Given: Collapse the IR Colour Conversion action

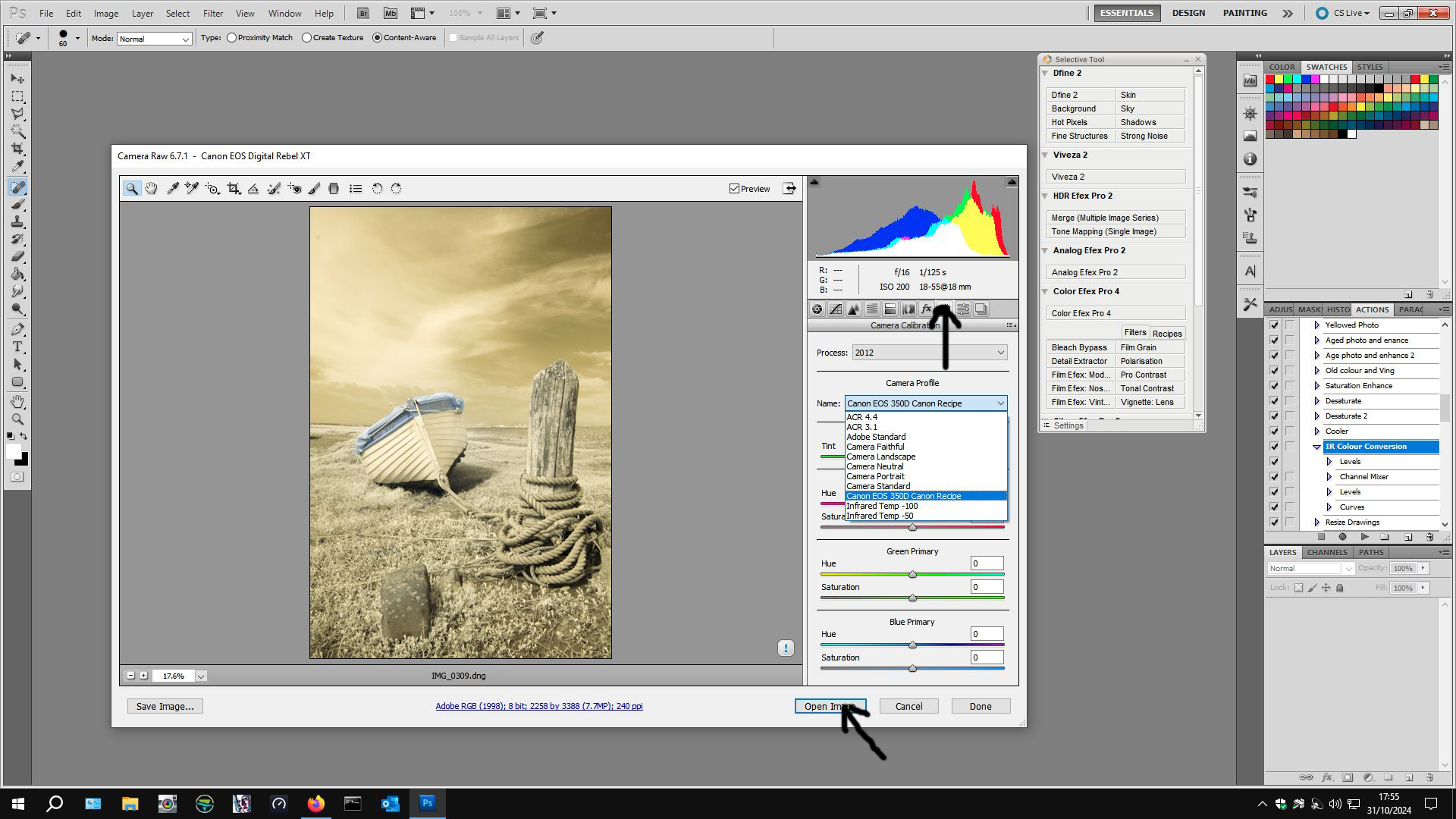Looking at the screenshot, I should [1316, 447].
